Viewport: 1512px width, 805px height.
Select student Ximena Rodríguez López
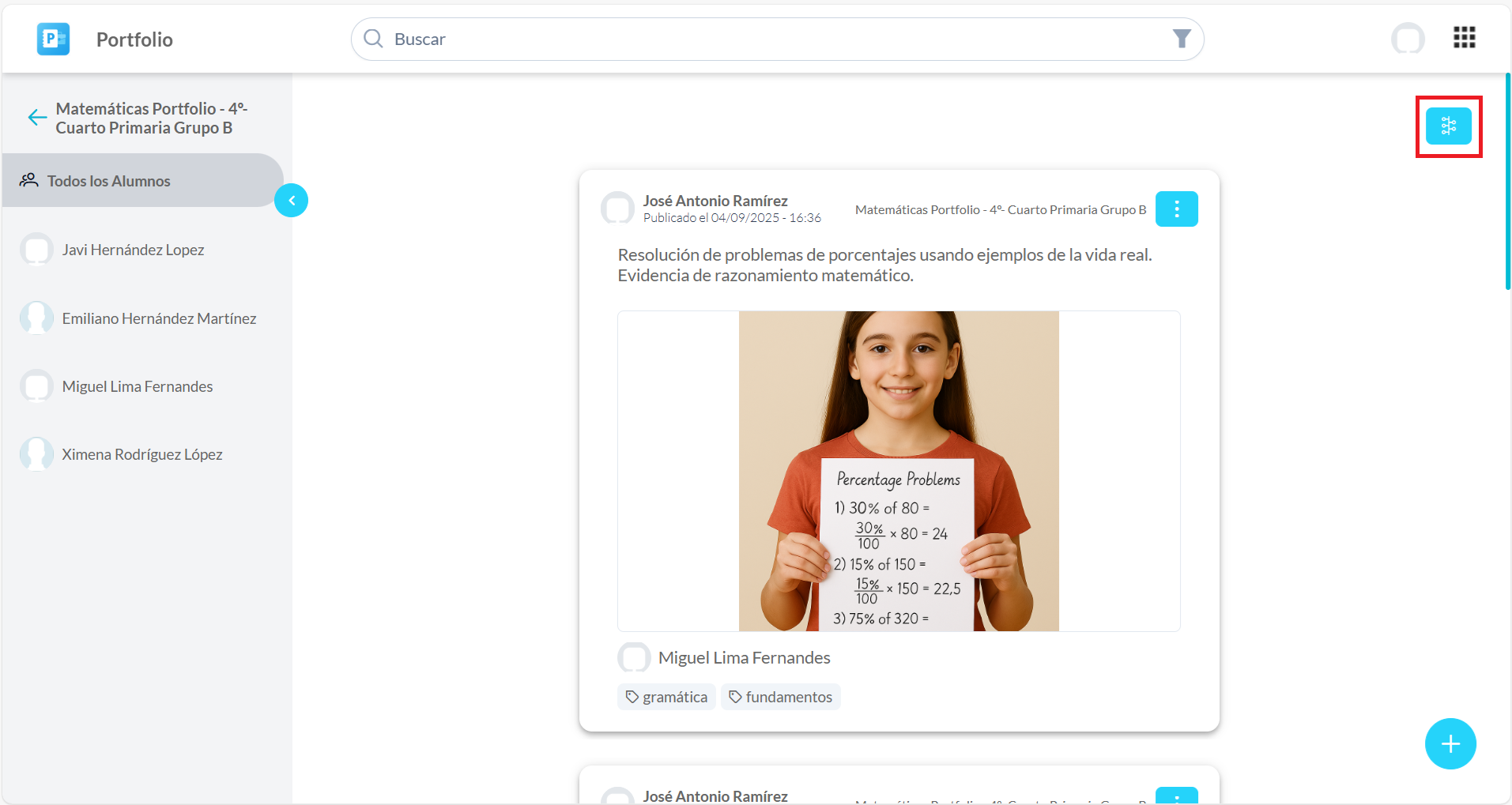pyautogui.click(x=142, y=454)
